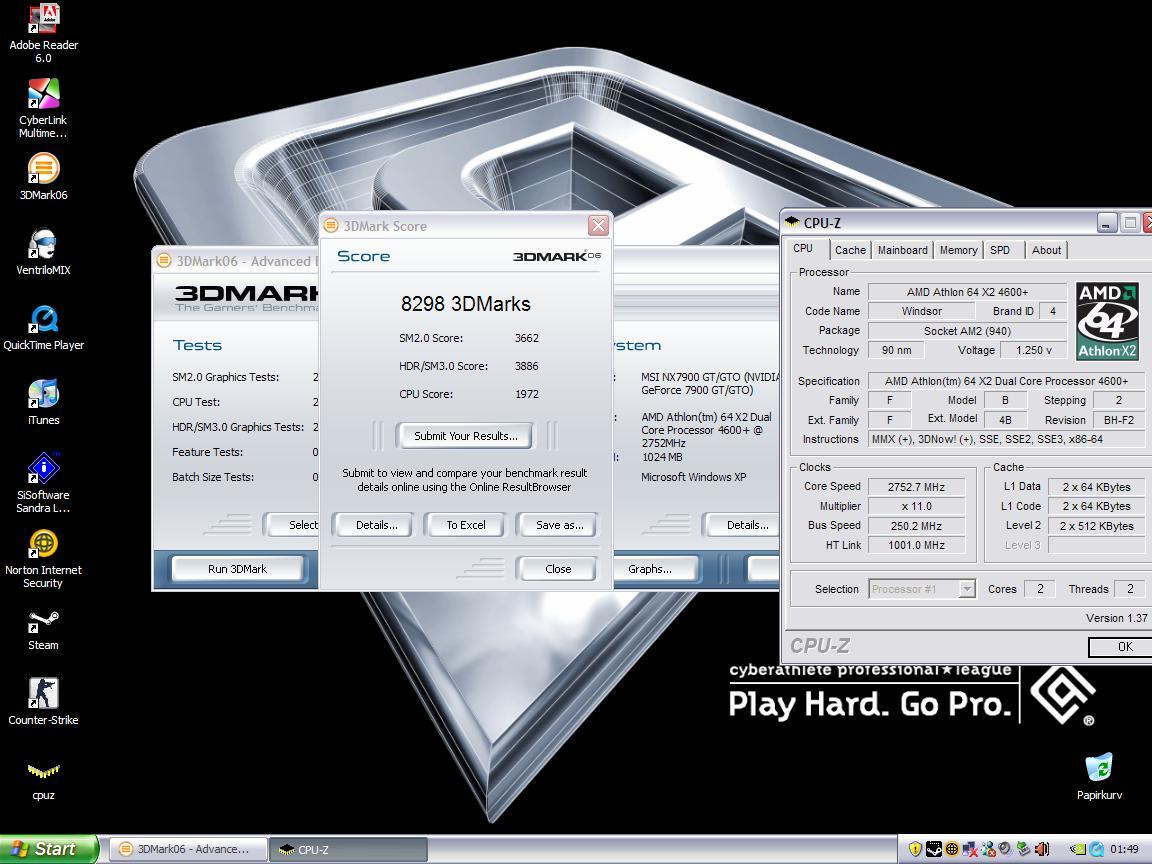Open the Memory tab in CPU-Z
Viewport: 1152px width, 864px height.
click(958, 250)
